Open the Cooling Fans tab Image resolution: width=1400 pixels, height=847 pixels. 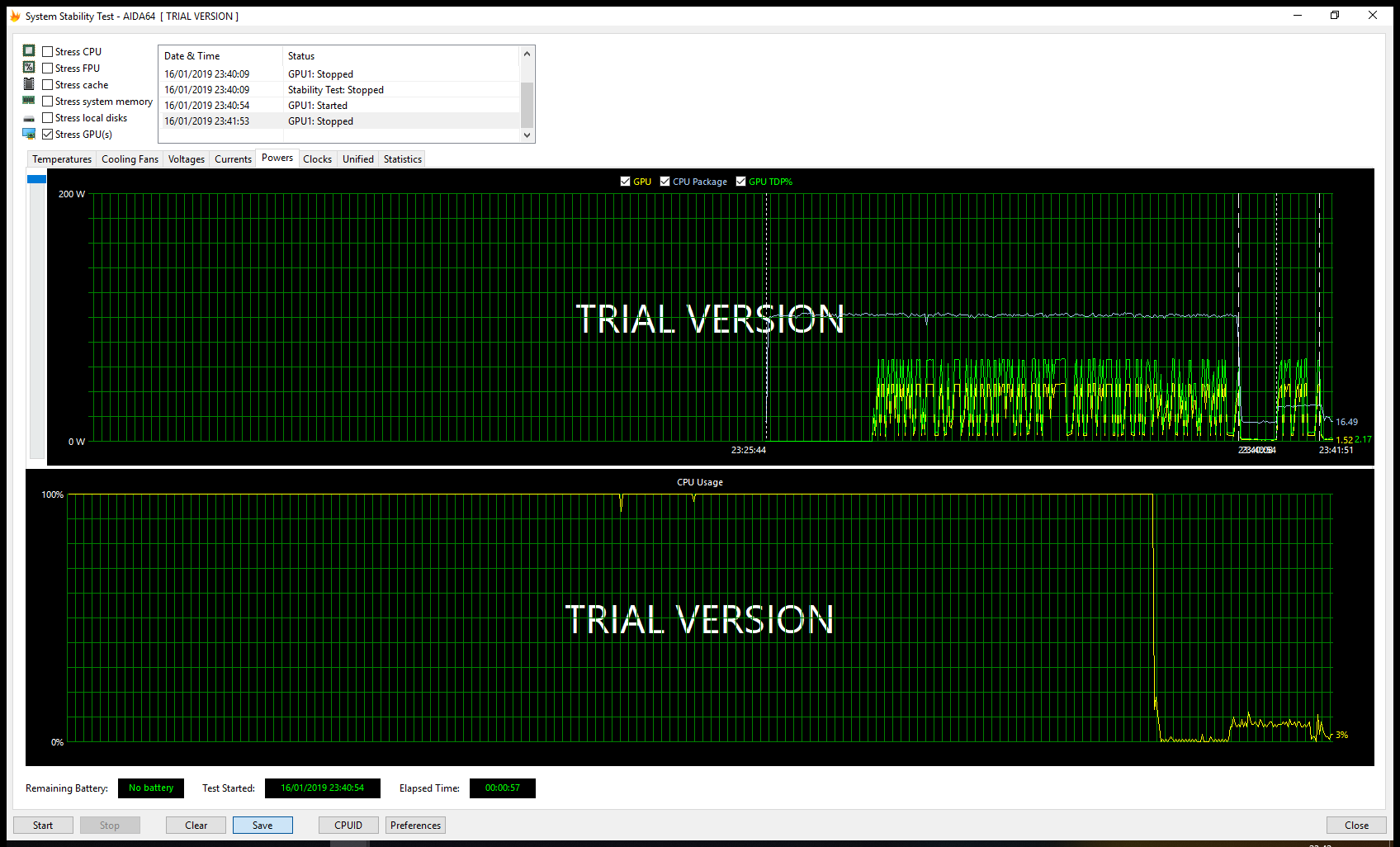[130, 159]
